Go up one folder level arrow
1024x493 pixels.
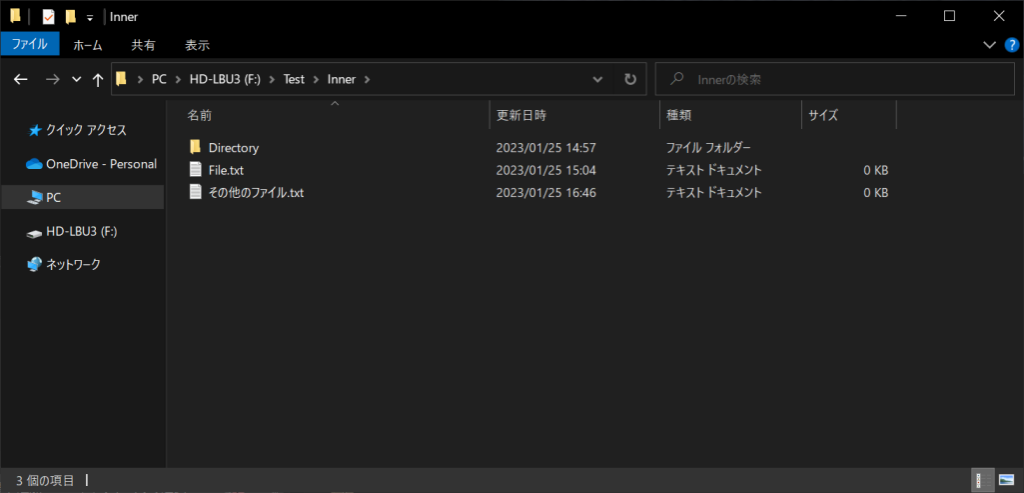pyautogui.click(x=98, y=80)
